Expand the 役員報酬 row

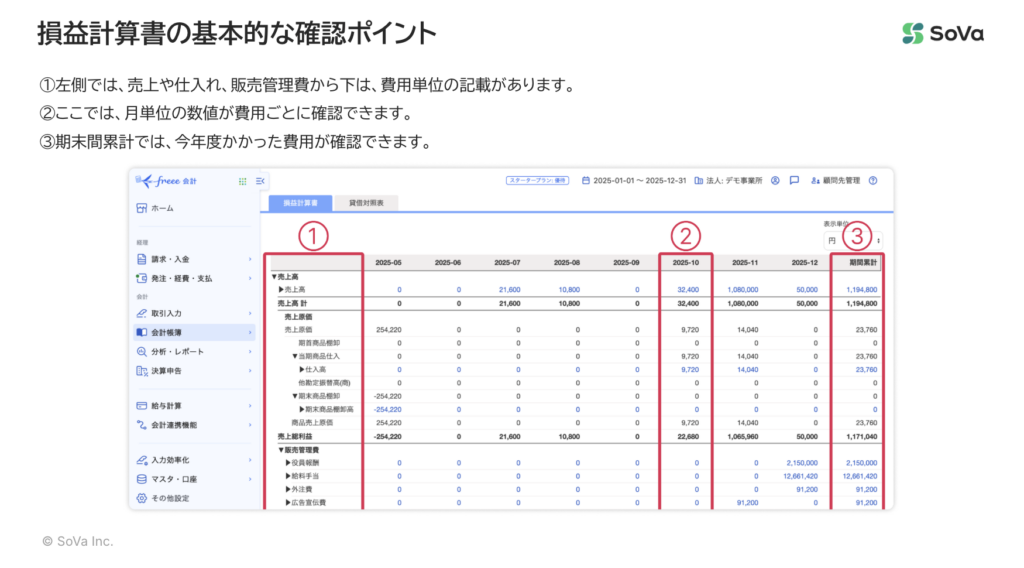click(288, 463)
